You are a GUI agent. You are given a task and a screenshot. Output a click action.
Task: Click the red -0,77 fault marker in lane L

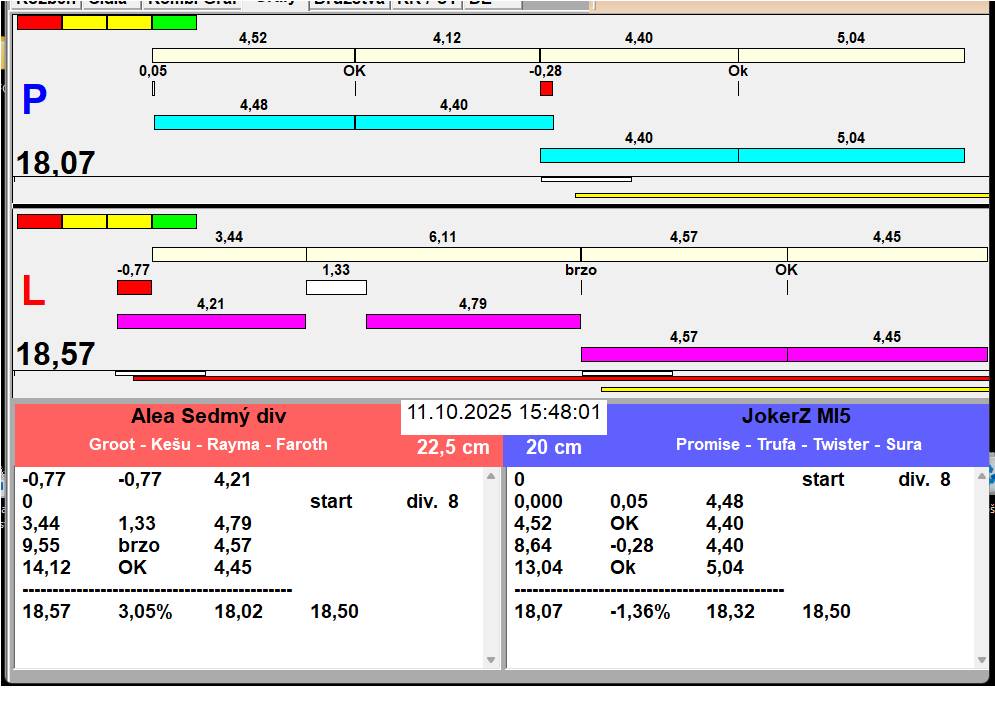click(135, 288)
